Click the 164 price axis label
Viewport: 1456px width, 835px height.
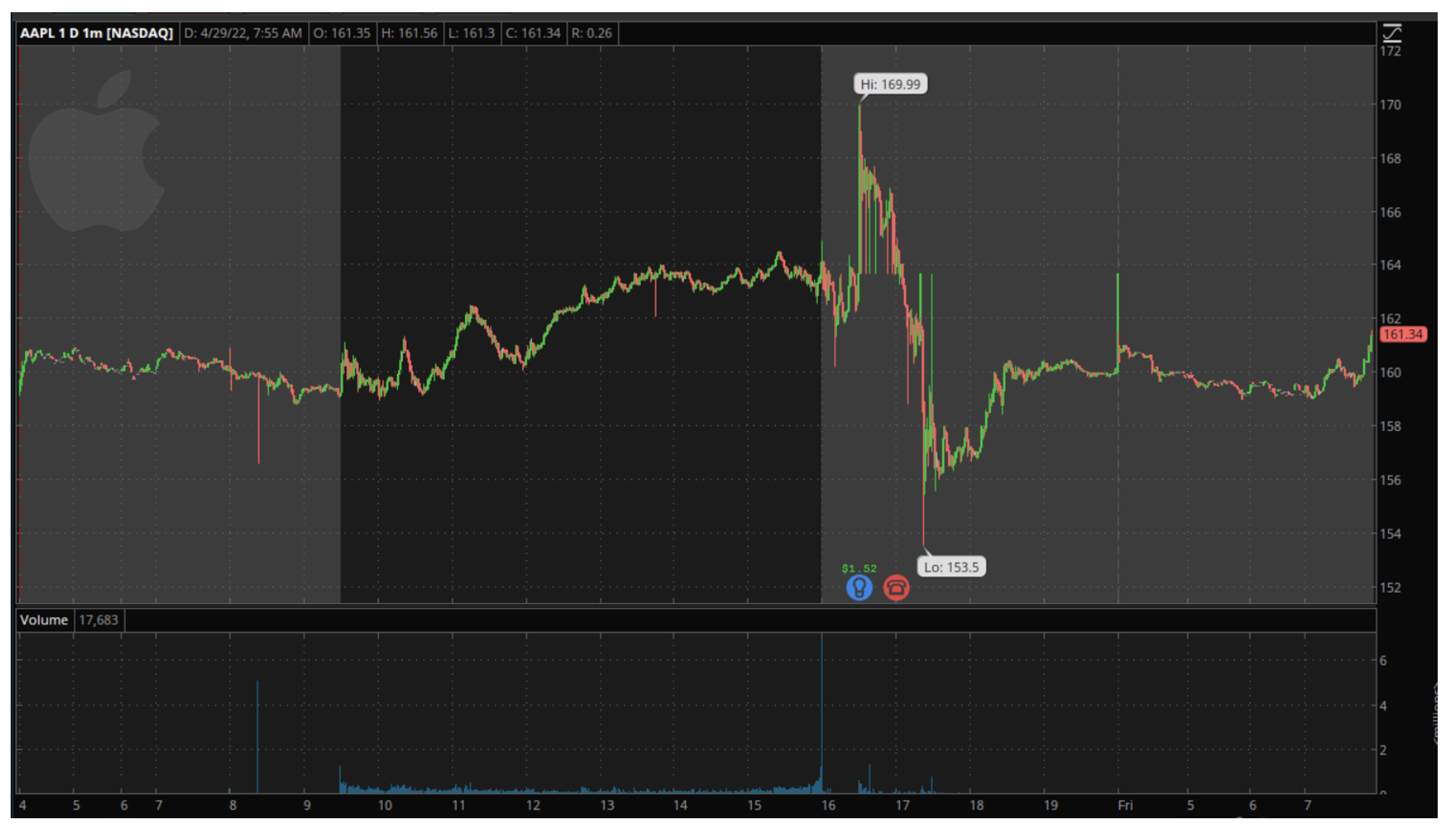pos(1390,265)
